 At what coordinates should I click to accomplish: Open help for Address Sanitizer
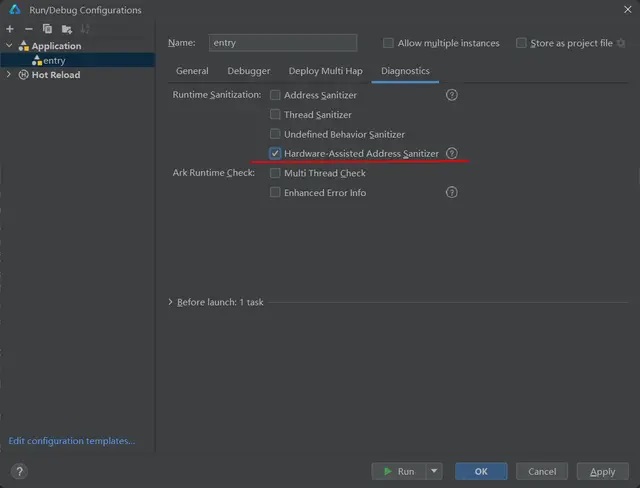452,95
